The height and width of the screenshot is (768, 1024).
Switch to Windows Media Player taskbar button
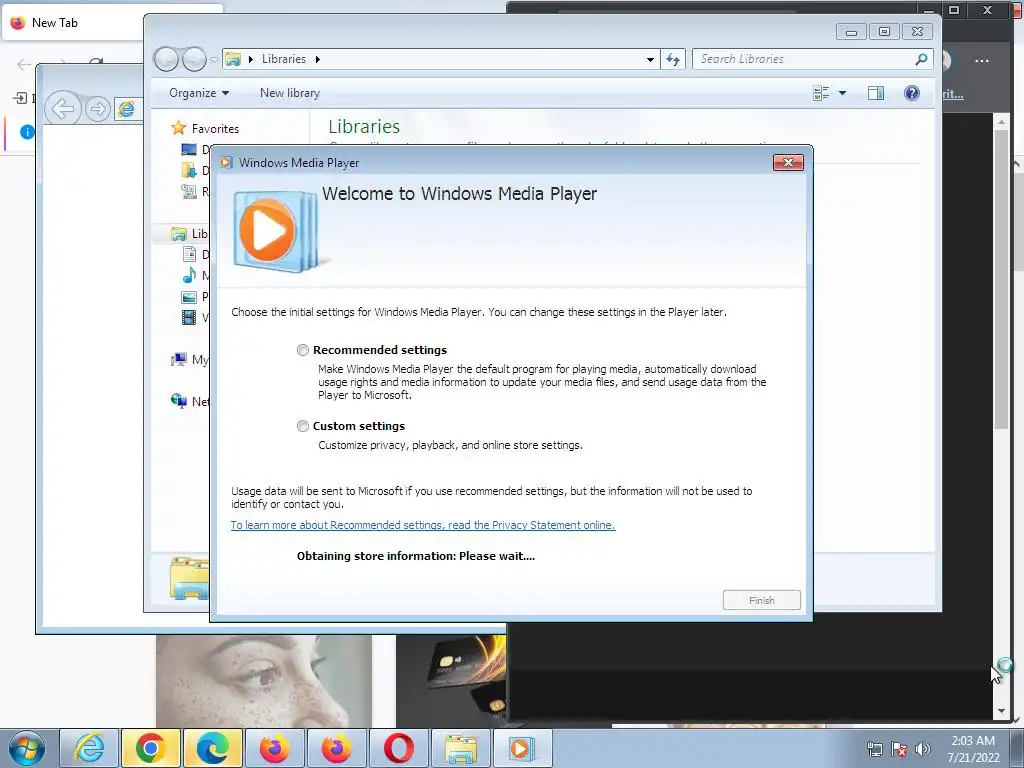click(522, 748)
